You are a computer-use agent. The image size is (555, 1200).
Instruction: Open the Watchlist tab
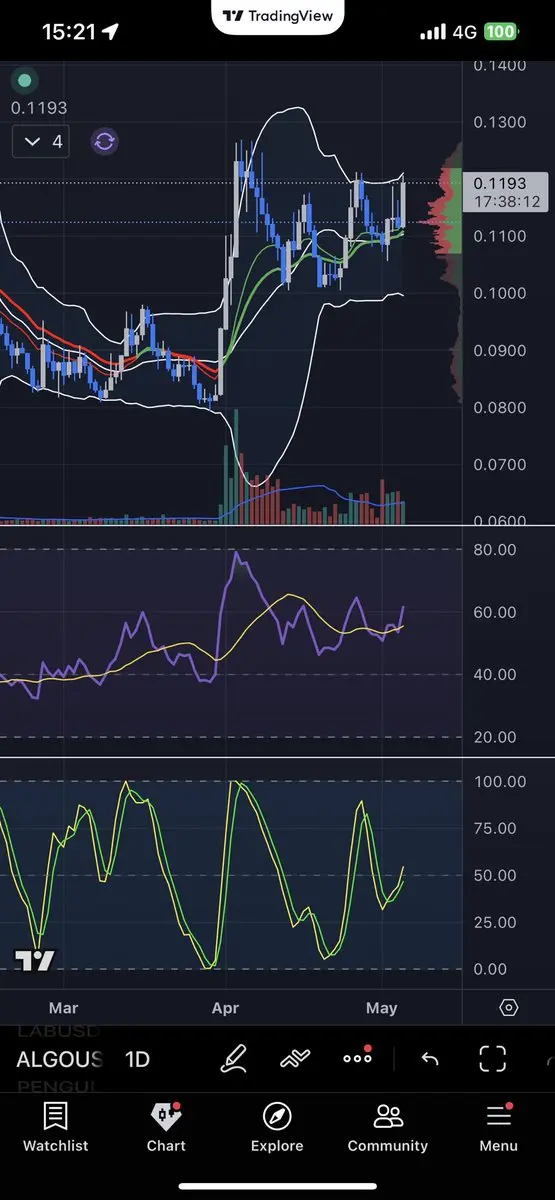pos(55,1127)
